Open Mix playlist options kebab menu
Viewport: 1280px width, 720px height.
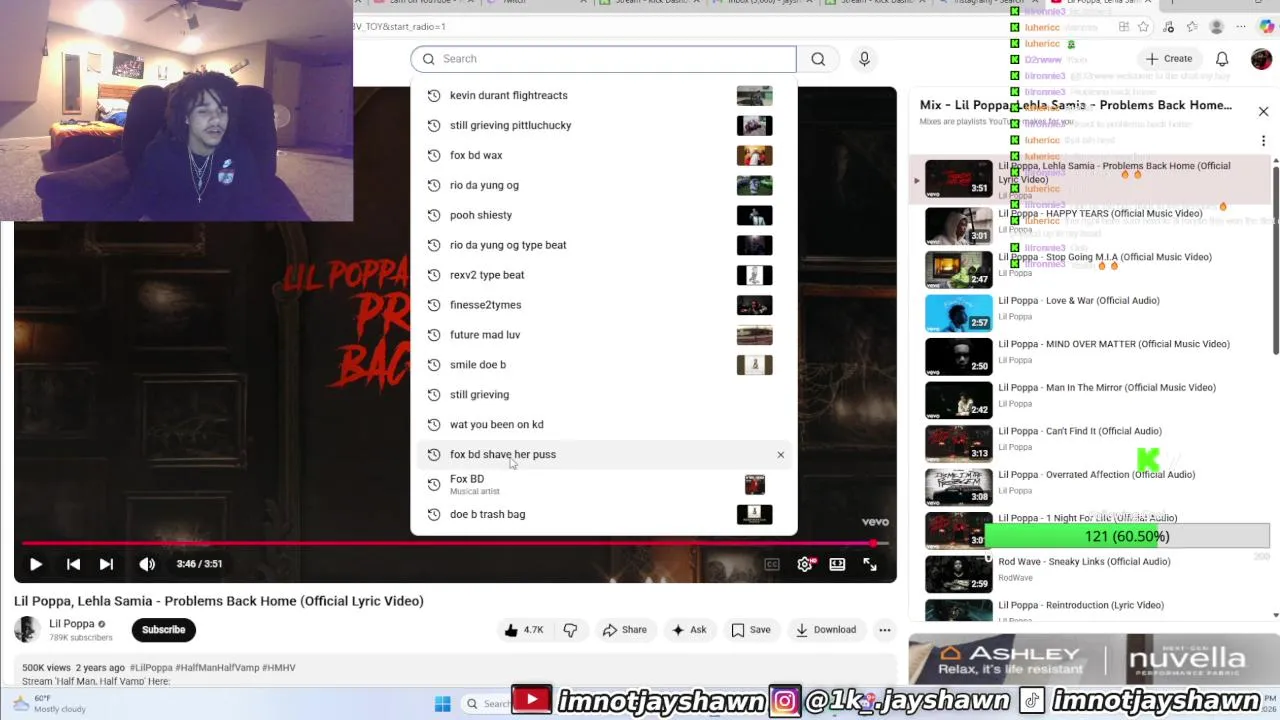pos(1263,140)
